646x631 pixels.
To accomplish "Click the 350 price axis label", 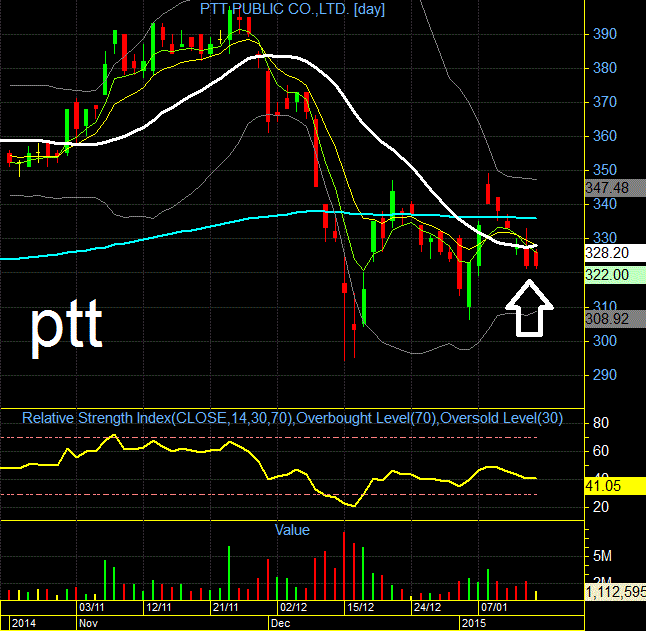I will (604, 170).
